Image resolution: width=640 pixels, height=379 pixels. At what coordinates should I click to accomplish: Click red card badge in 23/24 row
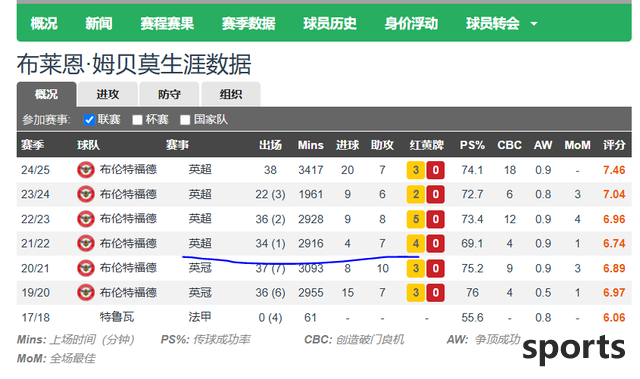coord(436,195)
